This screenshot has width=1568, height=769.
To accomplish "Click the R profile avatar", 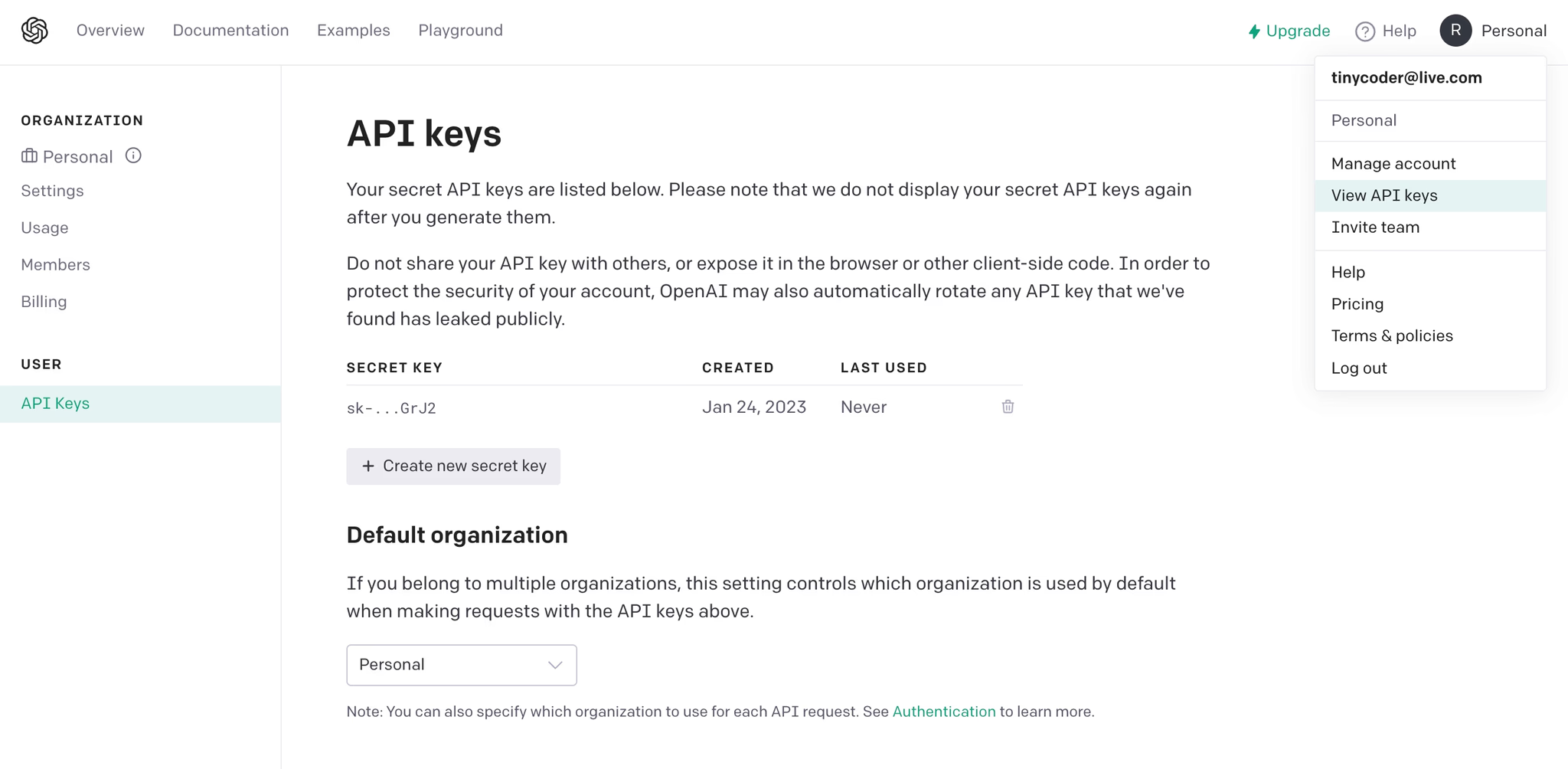I will coord(1455,31).
